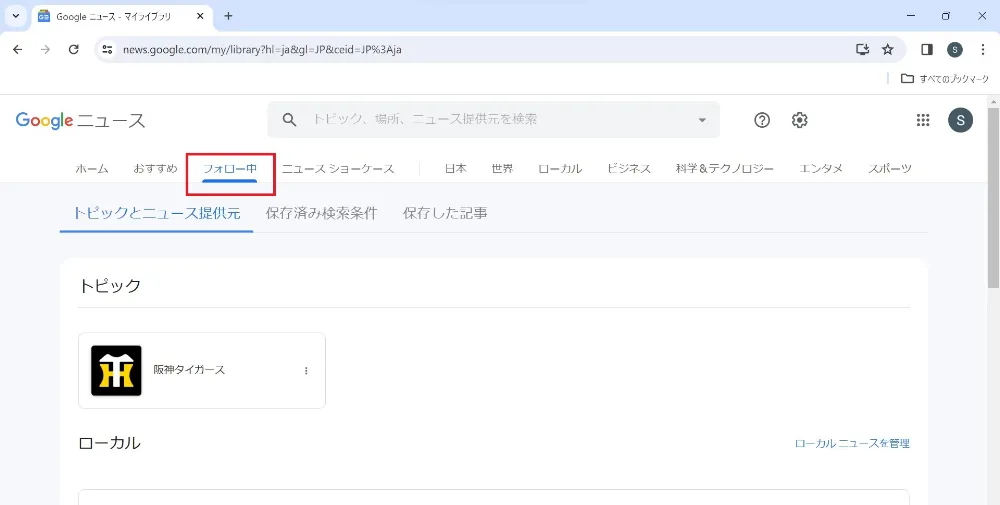Image resolution: width=1000 pixels, height=505 pixels.
Task: Click the page vertical scrollbar
Action: [994, 198]
